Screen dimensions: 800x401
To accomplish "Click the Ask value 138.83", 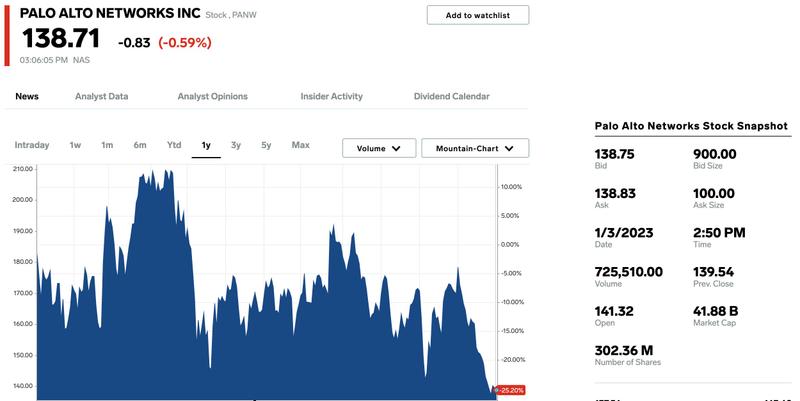I will coord(615,193).
